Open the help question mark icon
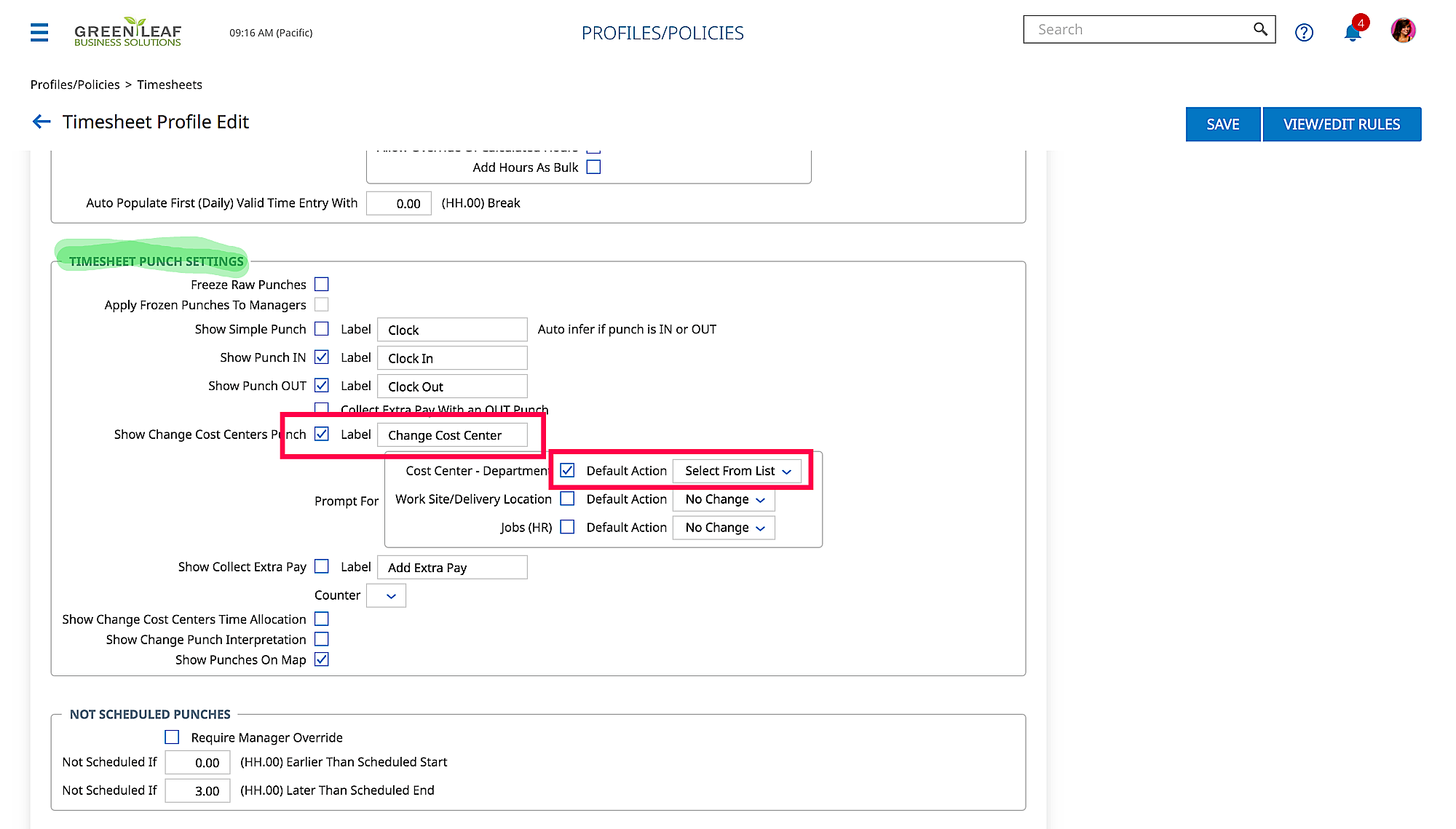1456x829 pixels. tap(1304, 33)
